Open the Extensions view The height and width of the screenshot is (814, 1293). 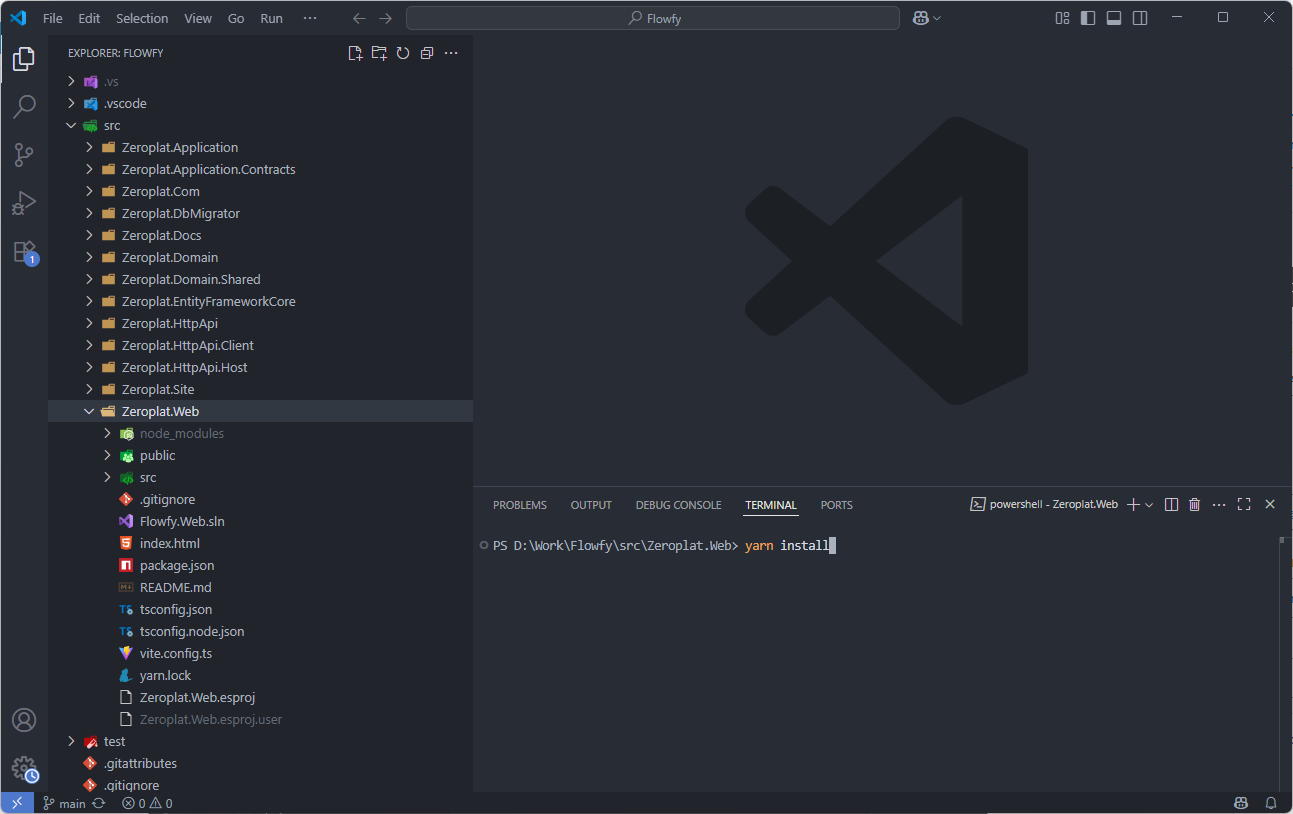24,251
